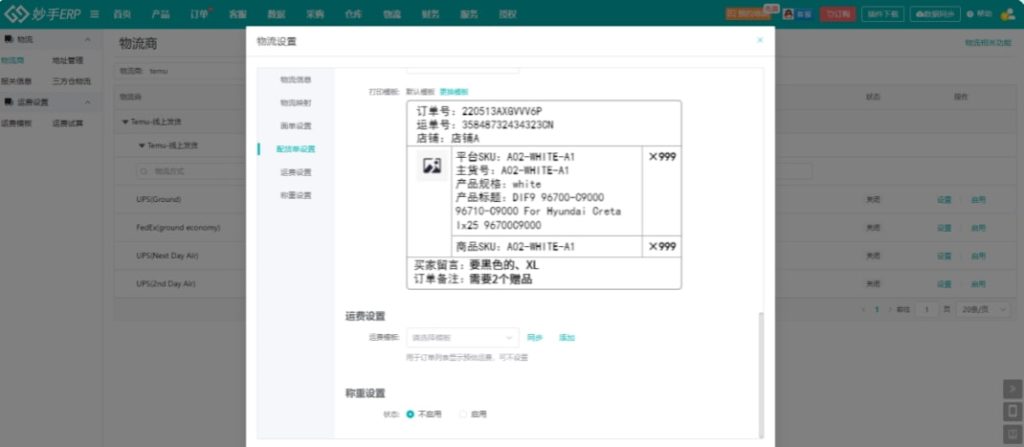Viewport: 1024px width, 447px height.
Task: Open 报关信息 in the left sidebar
Action: 16,82
